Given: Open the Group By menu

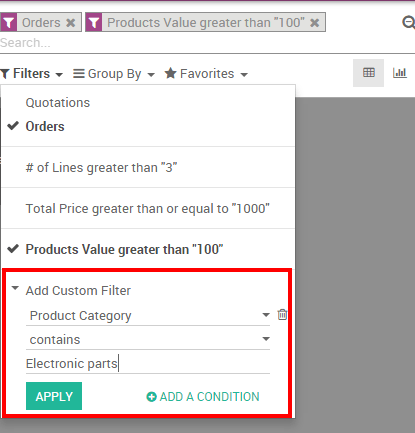Looking at the screenshot, I should click(x=114, y=74).
